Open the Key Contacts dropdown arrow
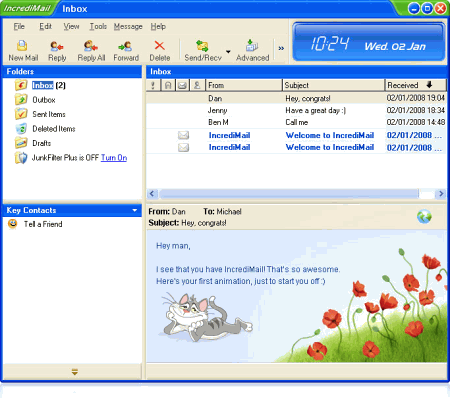 pos(135,210)
